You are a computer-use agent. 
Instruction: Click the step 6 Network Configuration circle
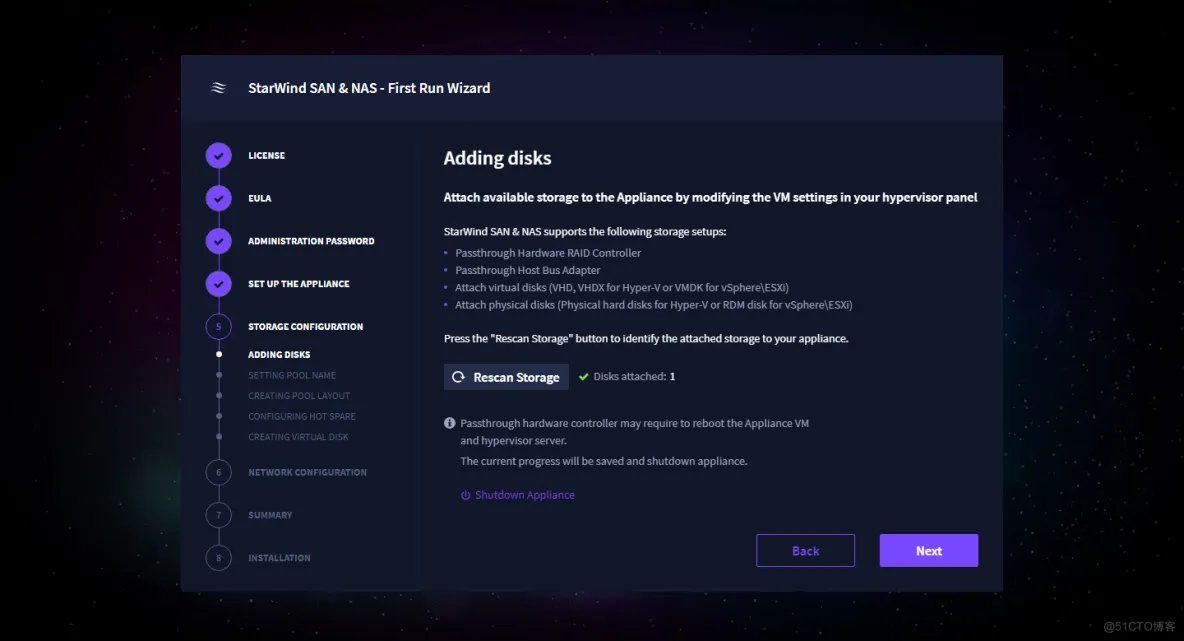(x=219, y=473)
